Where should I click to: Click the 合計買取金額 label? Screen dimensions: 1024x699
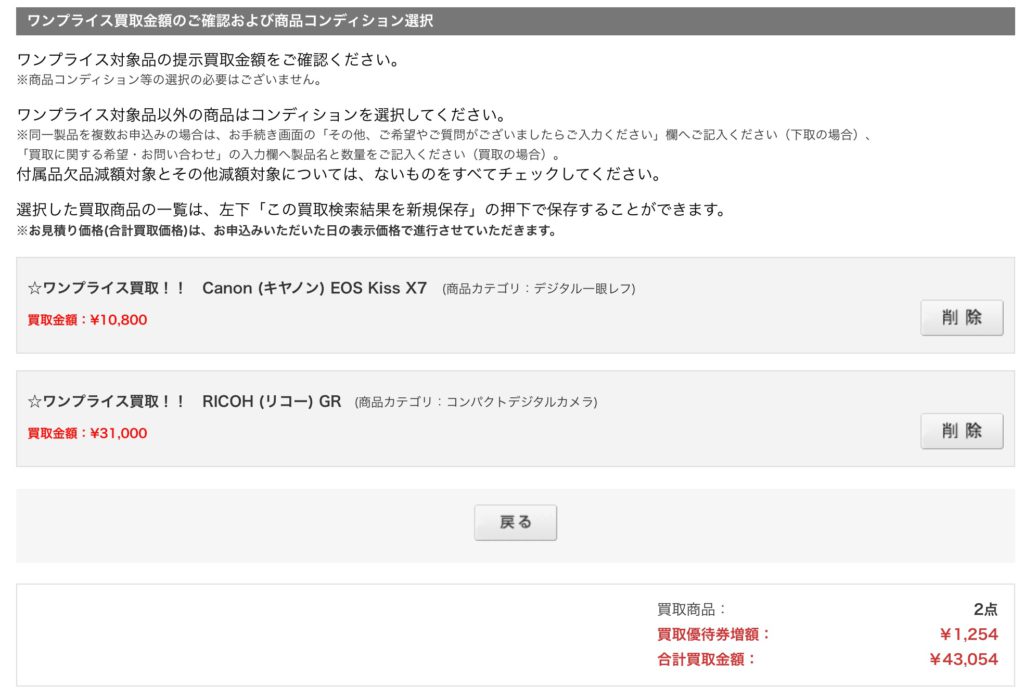click(x=706, y=659)
